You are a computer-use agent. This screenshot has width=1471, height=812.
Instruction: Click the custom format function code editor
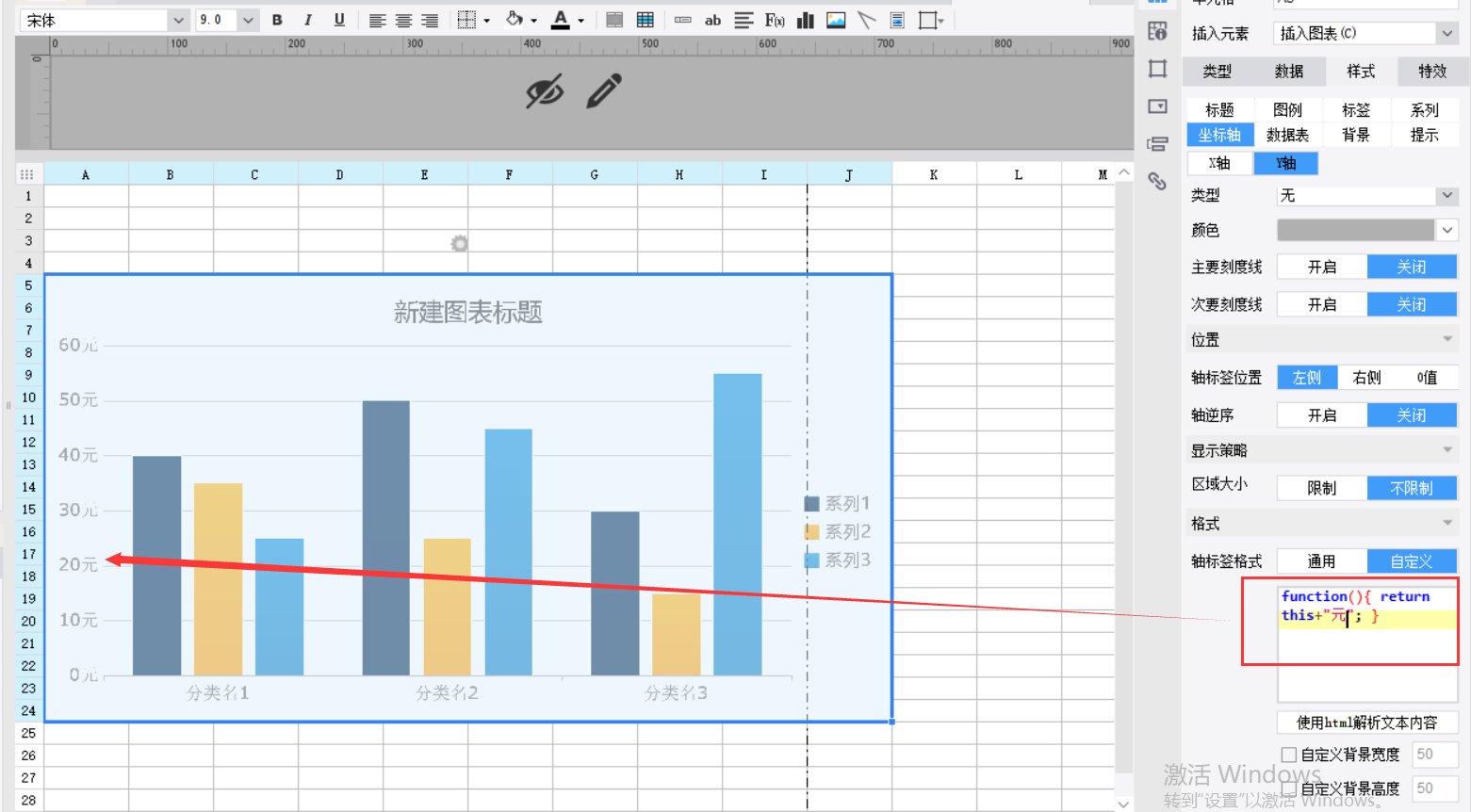(x=1367, y=642)
